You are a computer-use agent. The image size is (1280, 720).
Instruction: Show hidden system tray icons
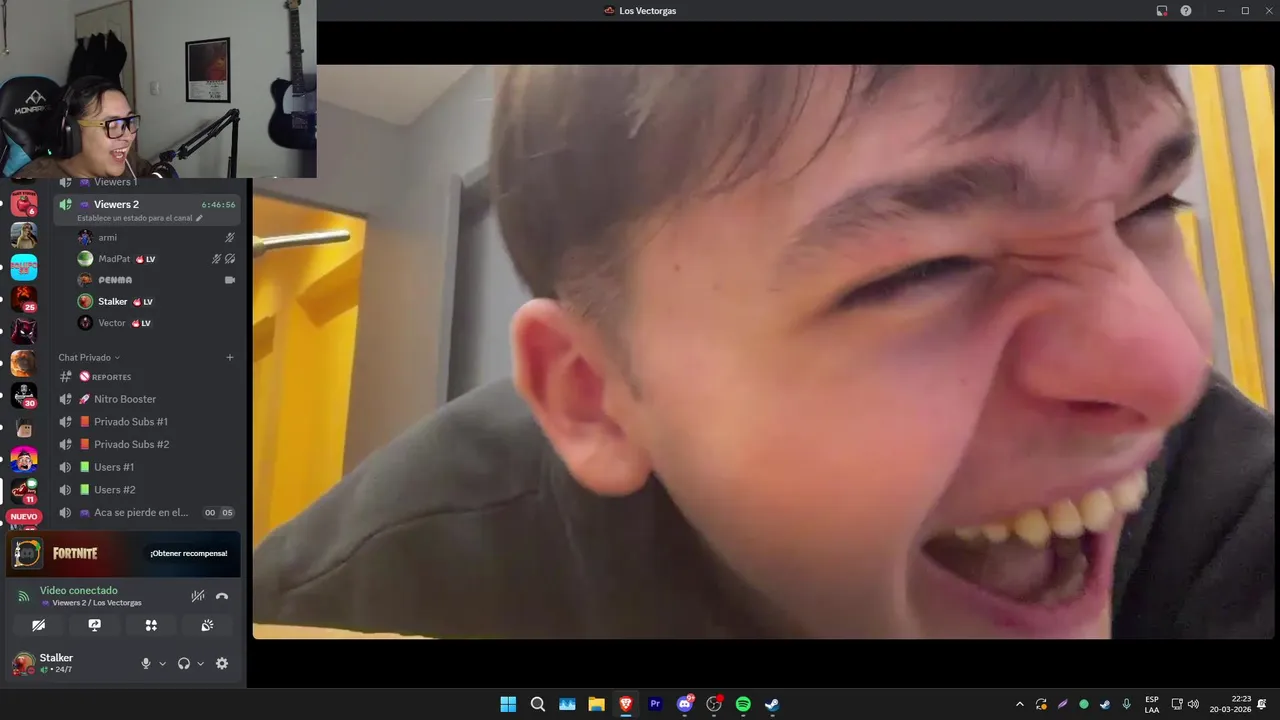[x=1020, y=704]
